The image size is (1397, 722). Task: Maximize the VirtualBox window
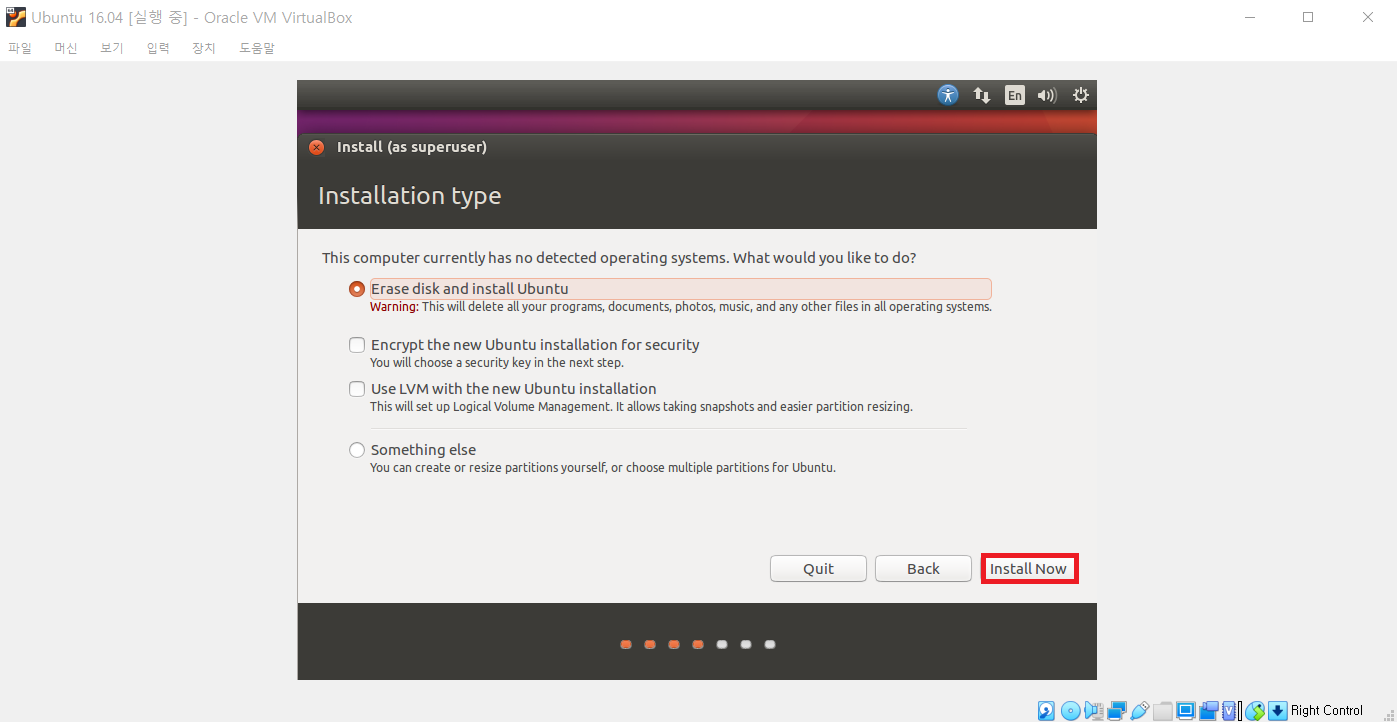tap(1308, 17)
